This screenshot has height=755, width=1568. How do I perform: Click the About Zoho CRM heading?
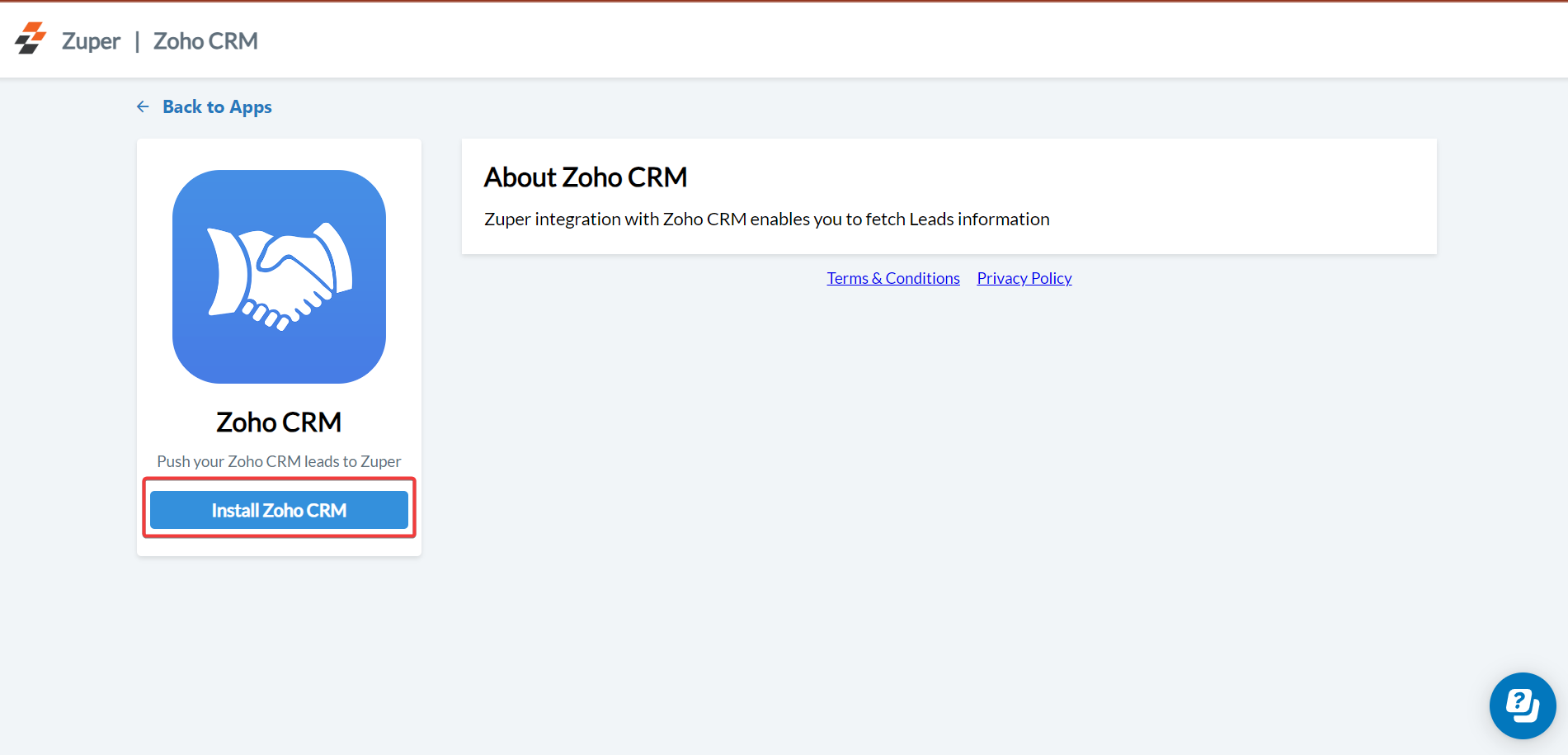(586, 177)
